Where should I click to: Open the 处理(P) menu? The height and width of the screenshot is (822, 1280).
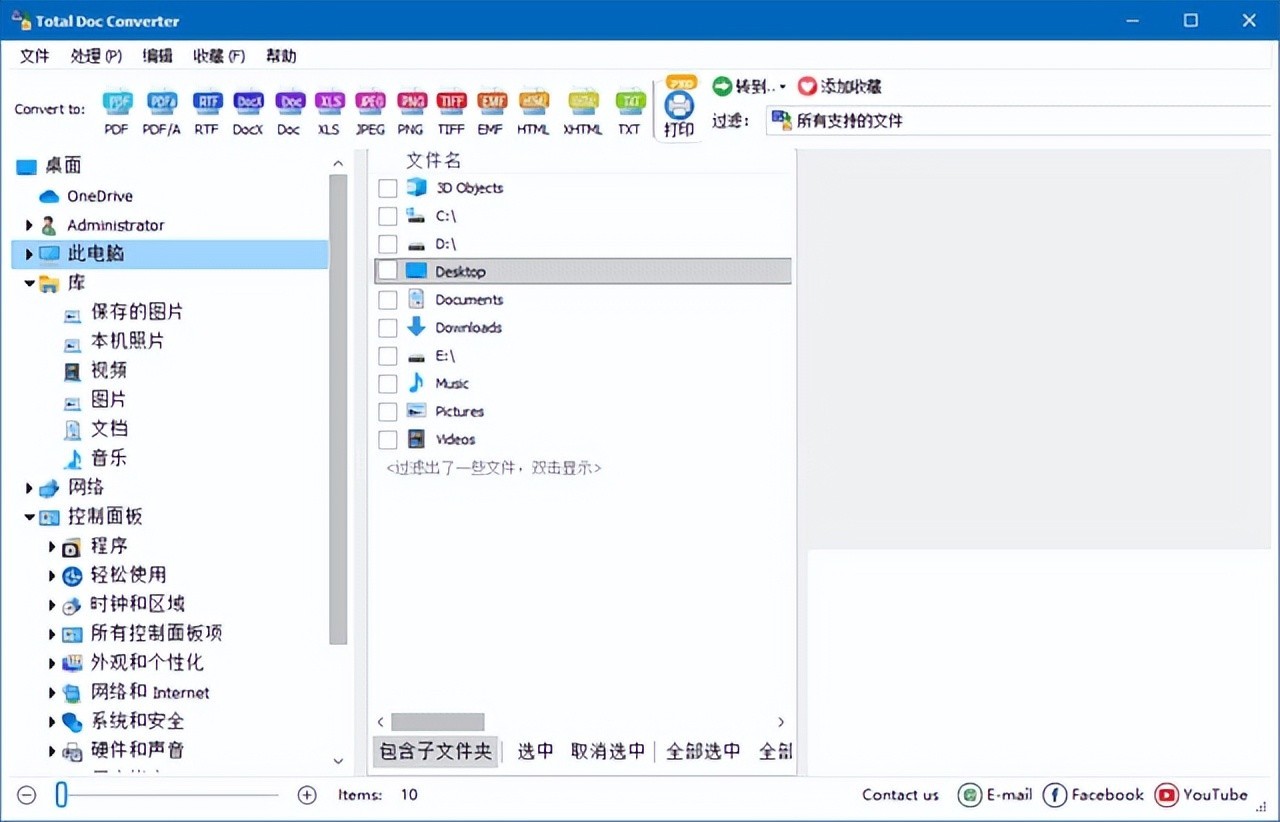pos(97,56)
